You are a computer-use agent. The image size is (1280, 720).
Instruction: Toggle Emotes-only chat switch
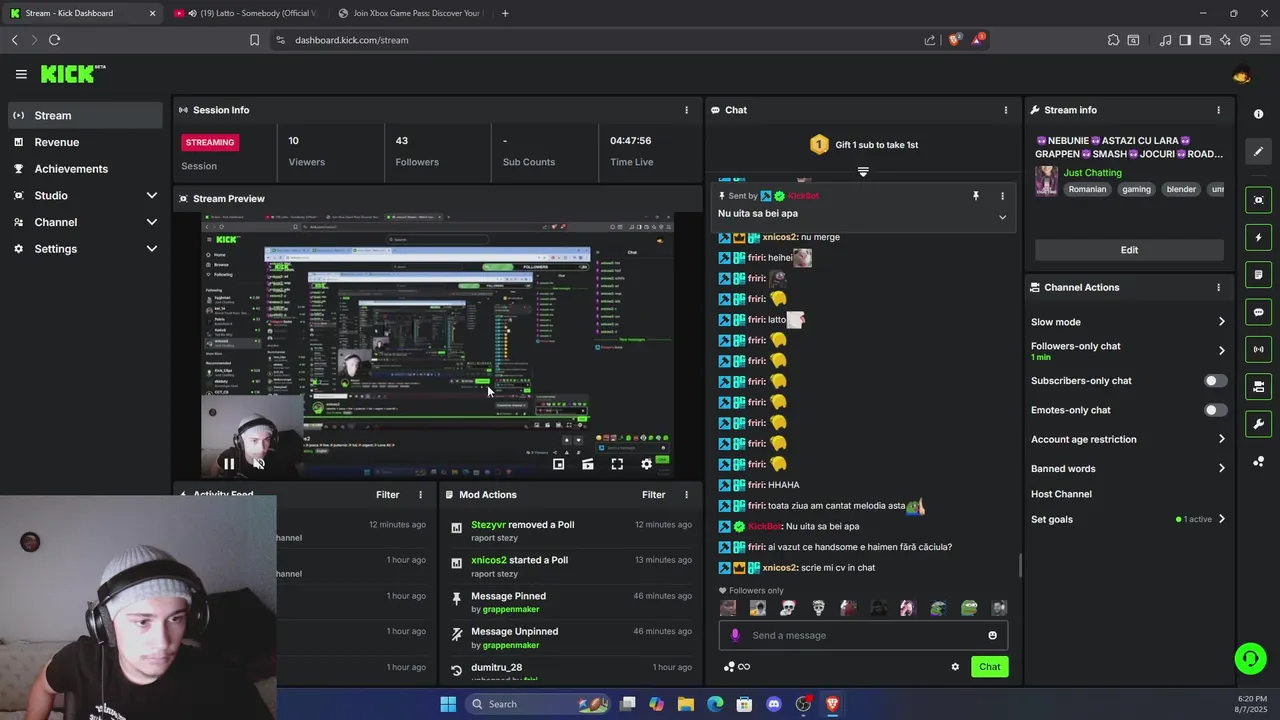(1215, 410)
